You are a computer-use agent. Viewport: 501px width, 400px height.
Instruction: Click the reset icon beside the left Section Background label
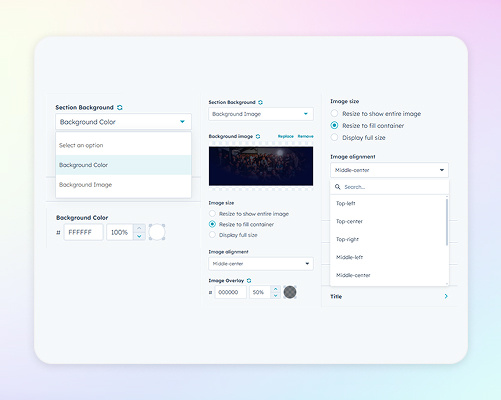point(120,107)
